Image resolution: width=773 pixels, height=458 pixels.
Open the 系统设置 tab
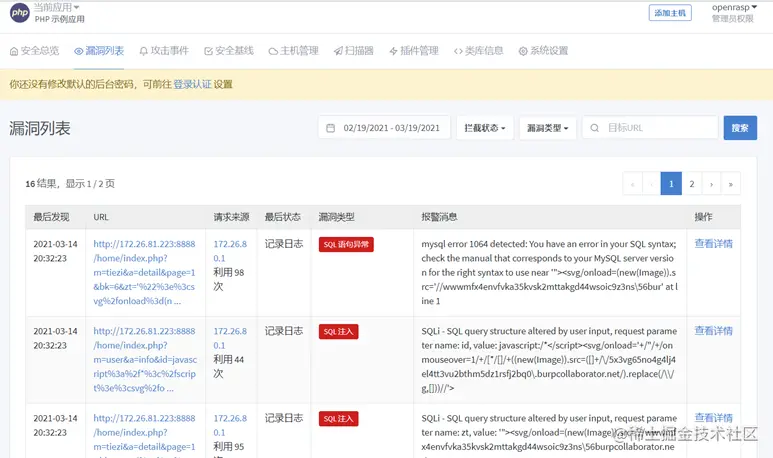tap(543, 51)
